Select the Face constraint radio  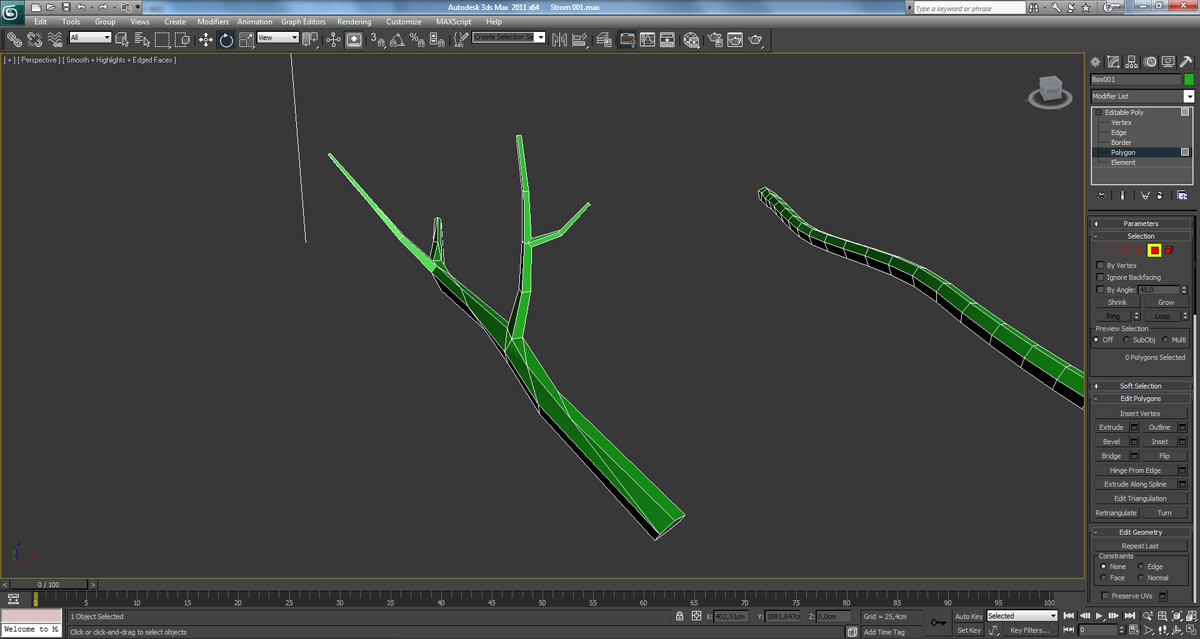click(1103, 577)
